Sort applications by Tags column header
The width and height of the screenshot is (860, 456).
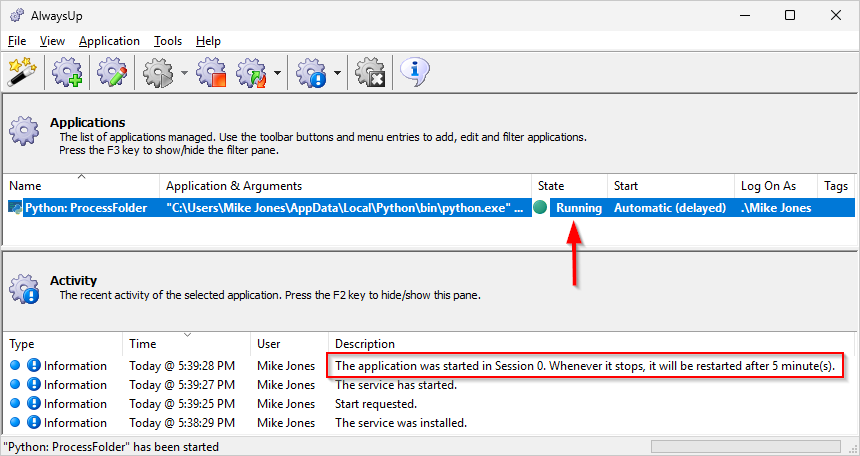tap(836, 186)
